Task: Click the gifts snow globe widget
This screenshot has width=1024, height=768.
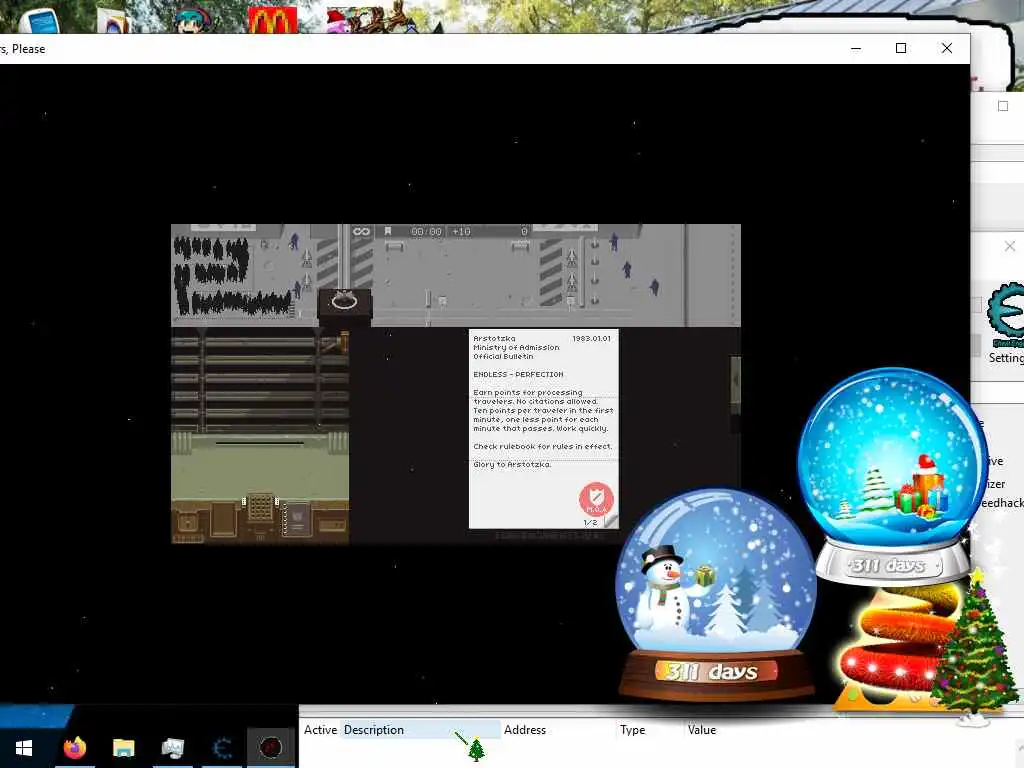Action: pos(892,475)
